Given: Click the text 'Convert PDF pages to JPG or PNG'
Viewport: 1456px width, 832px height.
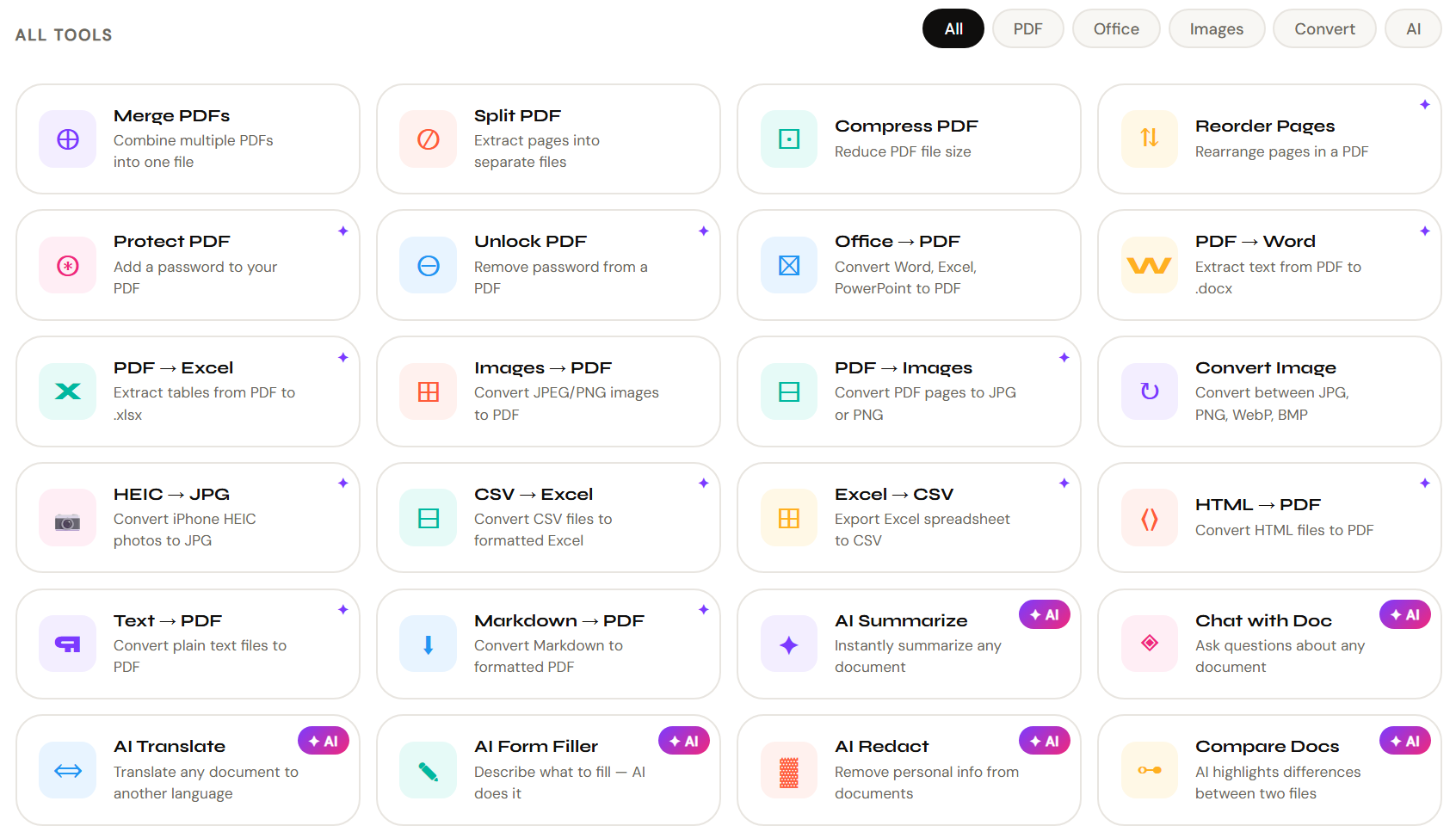Looking at the screenshot, I should click(925, 404).
